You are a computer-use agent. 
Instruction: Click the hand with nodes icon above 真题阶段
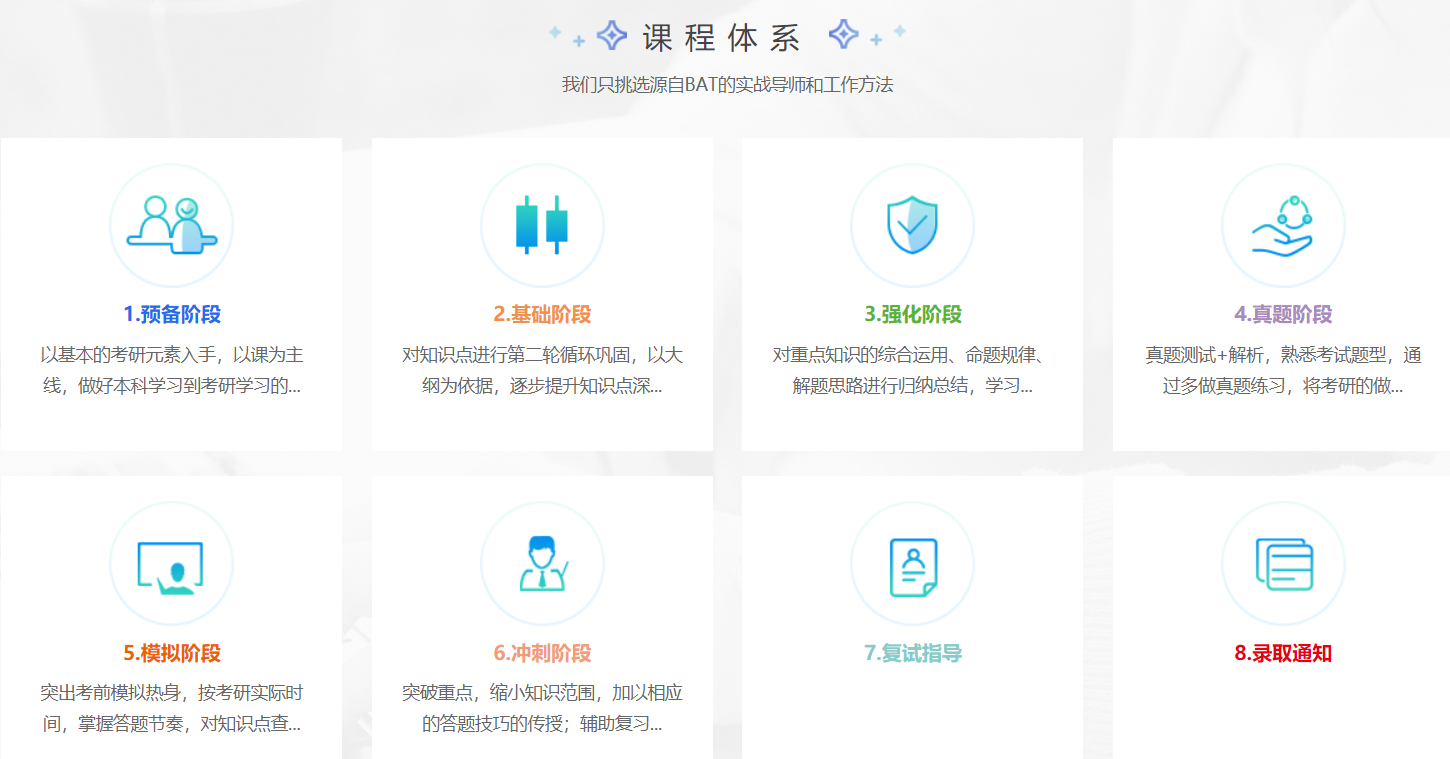[x=1283, y=226]
